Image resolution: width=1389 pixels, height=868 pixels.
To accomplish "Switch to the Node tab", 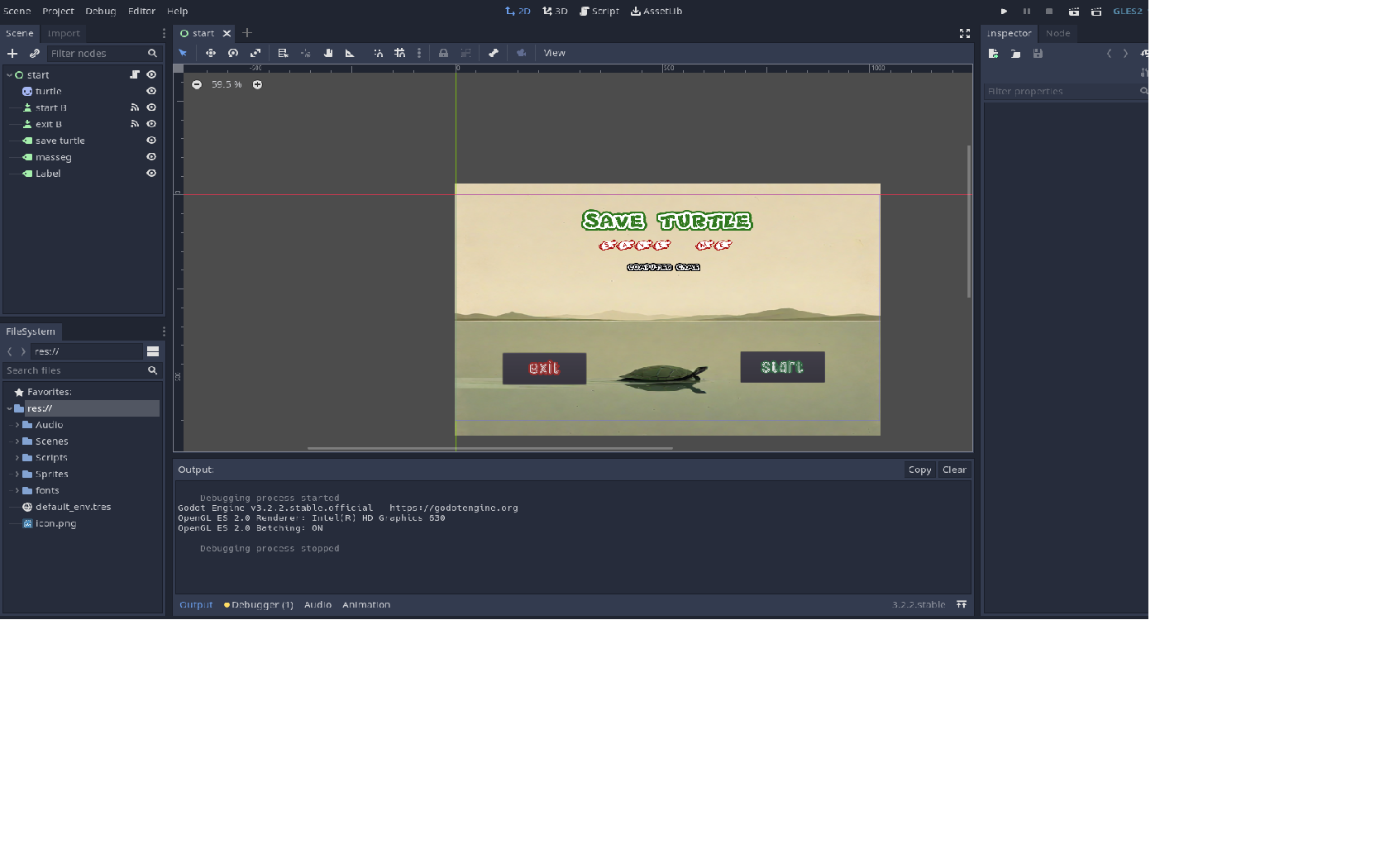I will [1057, 33].
